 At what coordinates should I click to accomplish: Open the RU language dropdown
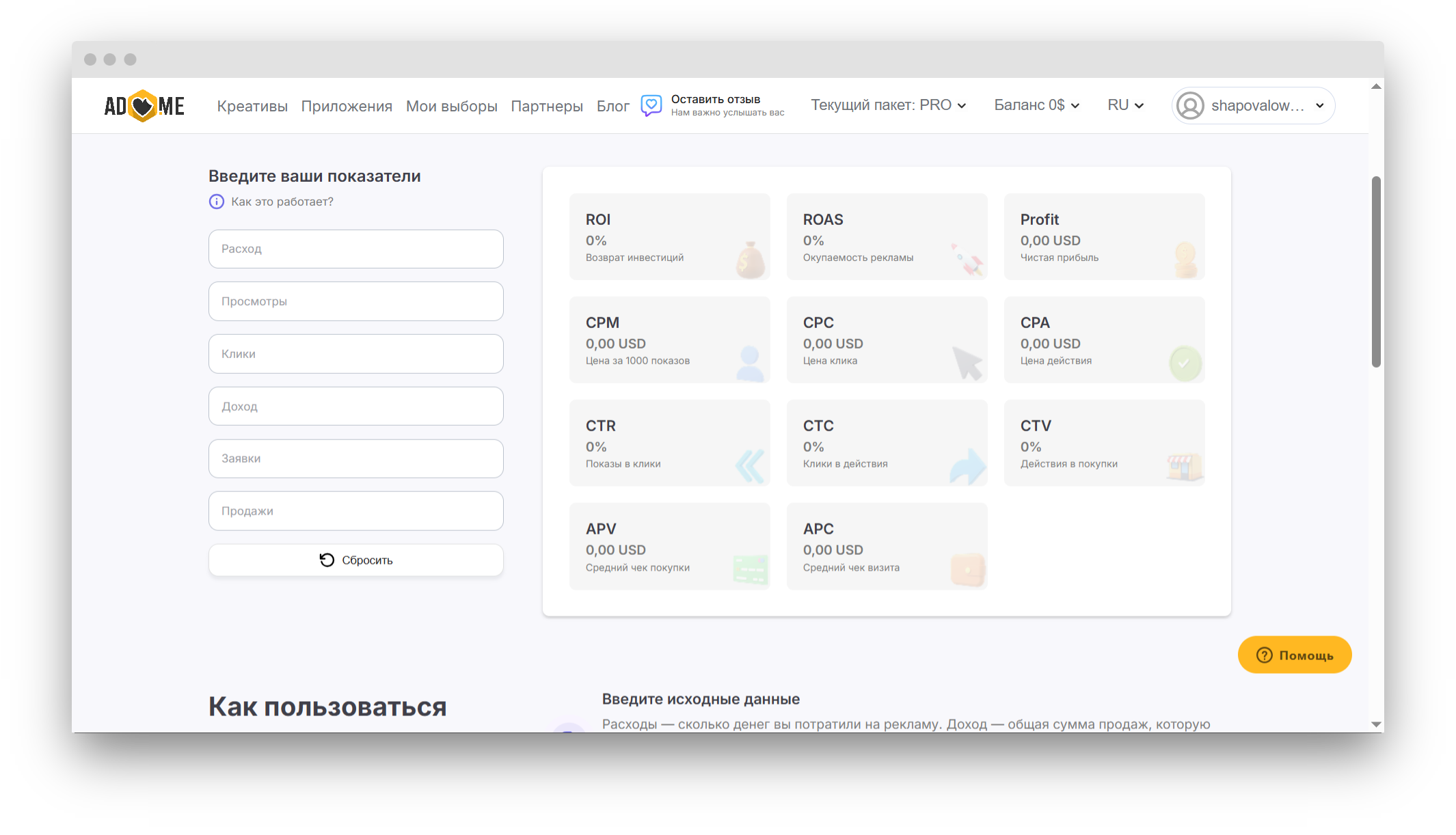1124,105
